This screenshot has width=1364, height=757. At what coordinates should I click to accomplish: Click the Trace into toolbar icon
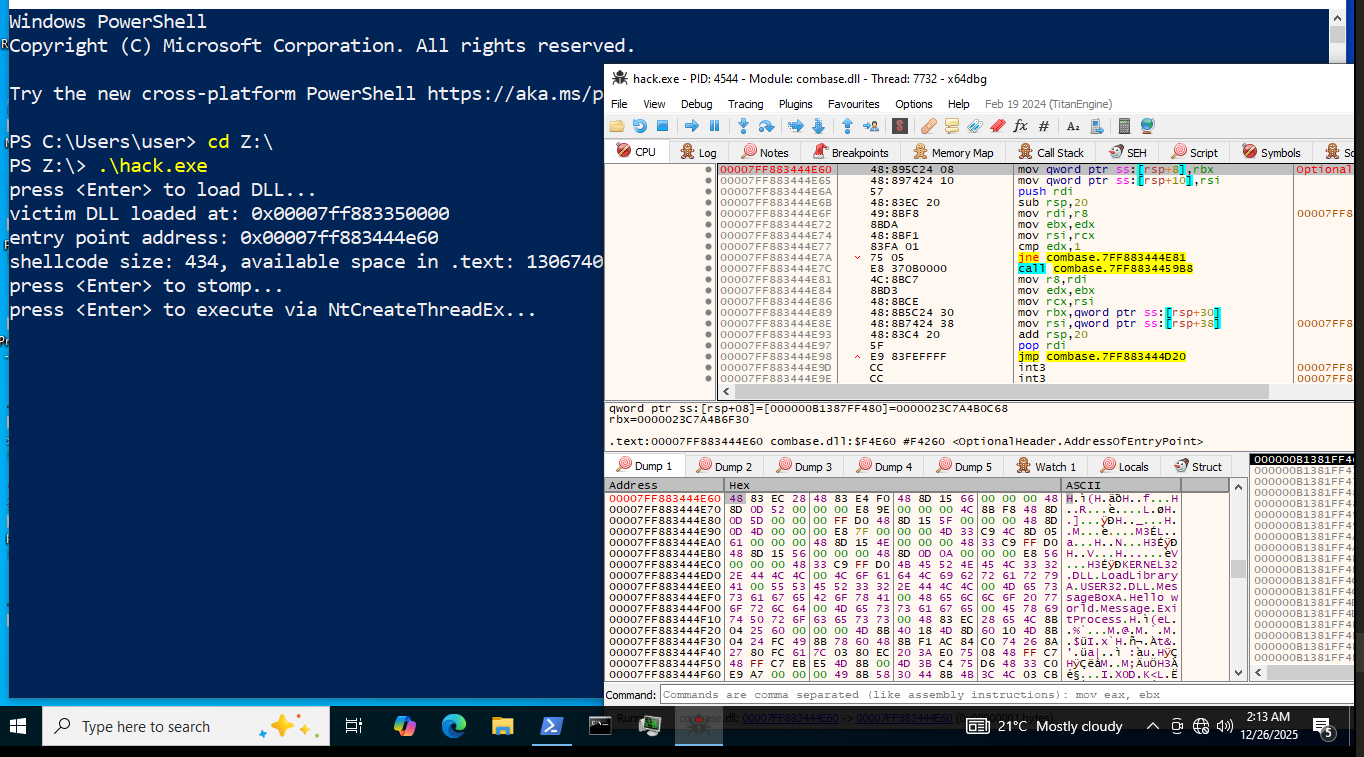click(796, 126)
